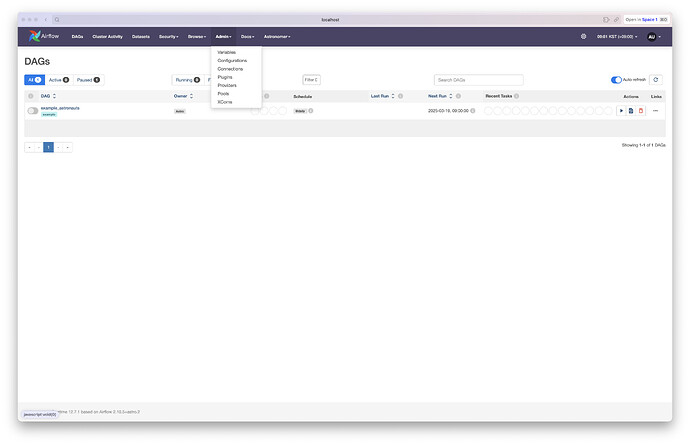Trigger the example_astronauts DAG with play icon
690x444 pixels.
621,111
